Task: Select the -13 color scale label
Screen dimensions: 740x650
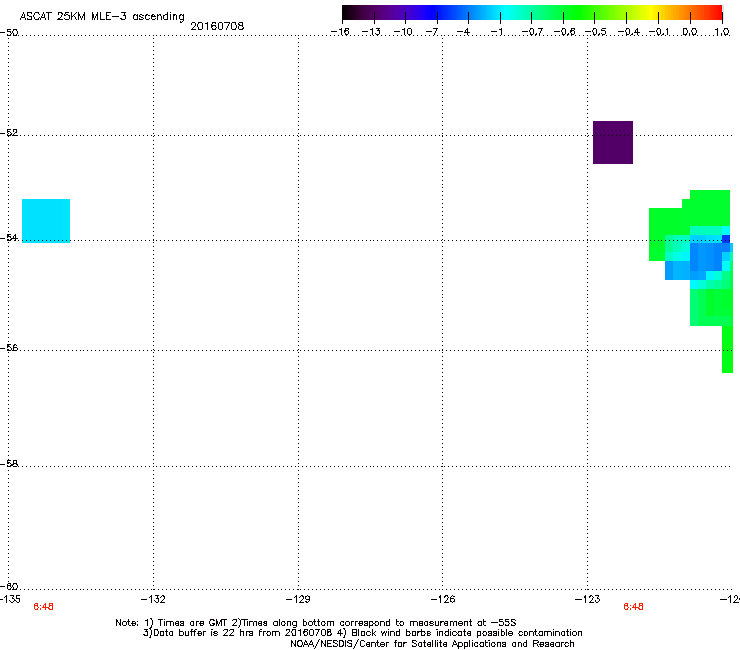Action: 371,32
